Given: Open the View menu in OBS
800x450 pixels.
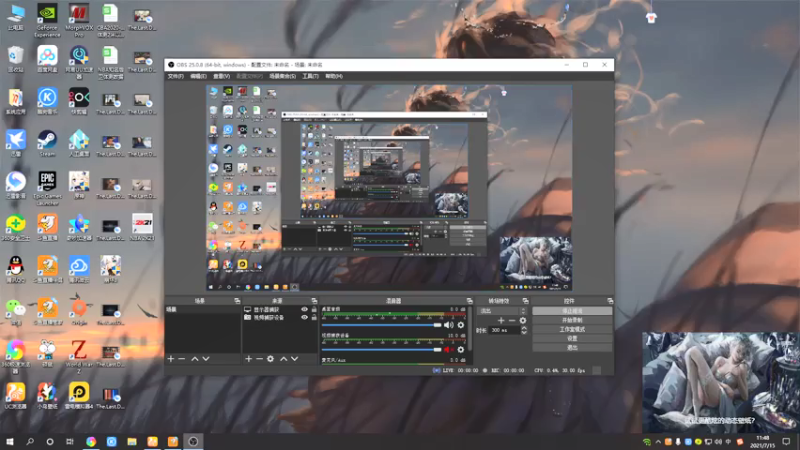Looking at the screenshot, I should (221, 76).
